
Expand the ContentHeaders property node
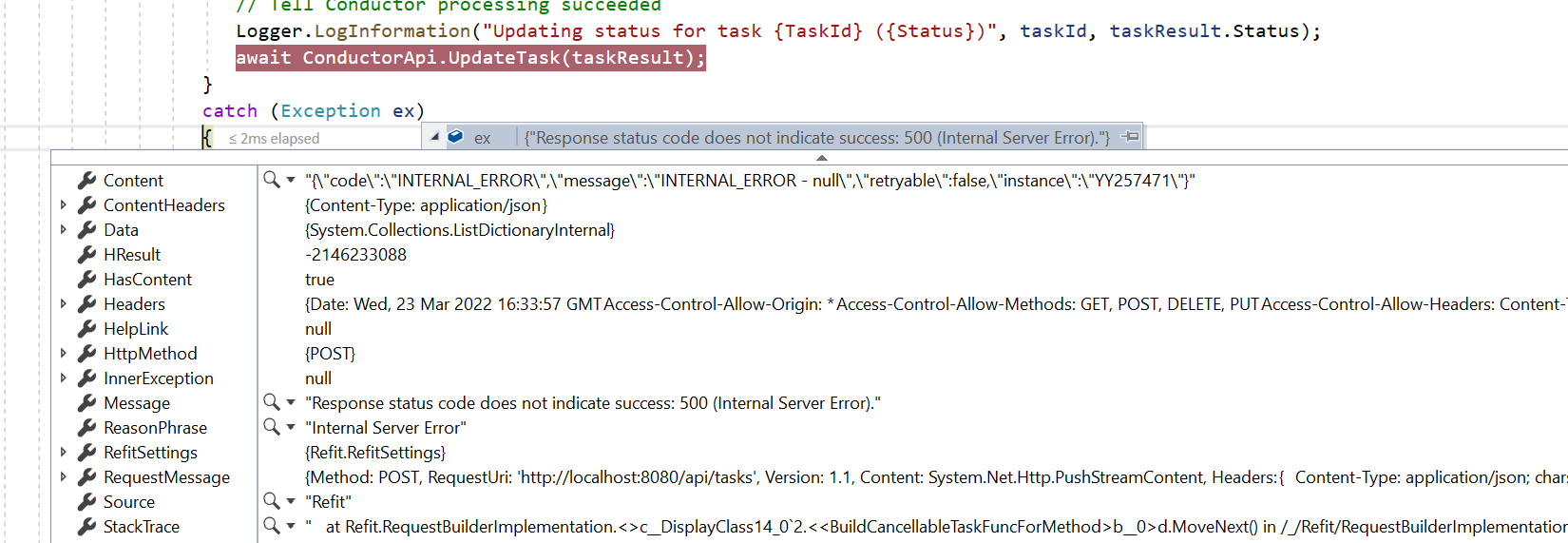[64, 204]
